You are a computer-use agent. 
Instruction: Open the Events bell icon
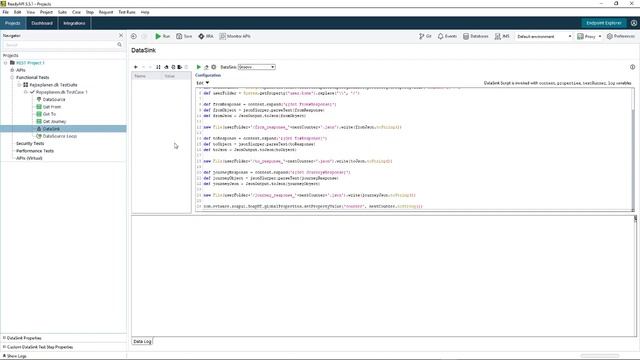[447, 36]
